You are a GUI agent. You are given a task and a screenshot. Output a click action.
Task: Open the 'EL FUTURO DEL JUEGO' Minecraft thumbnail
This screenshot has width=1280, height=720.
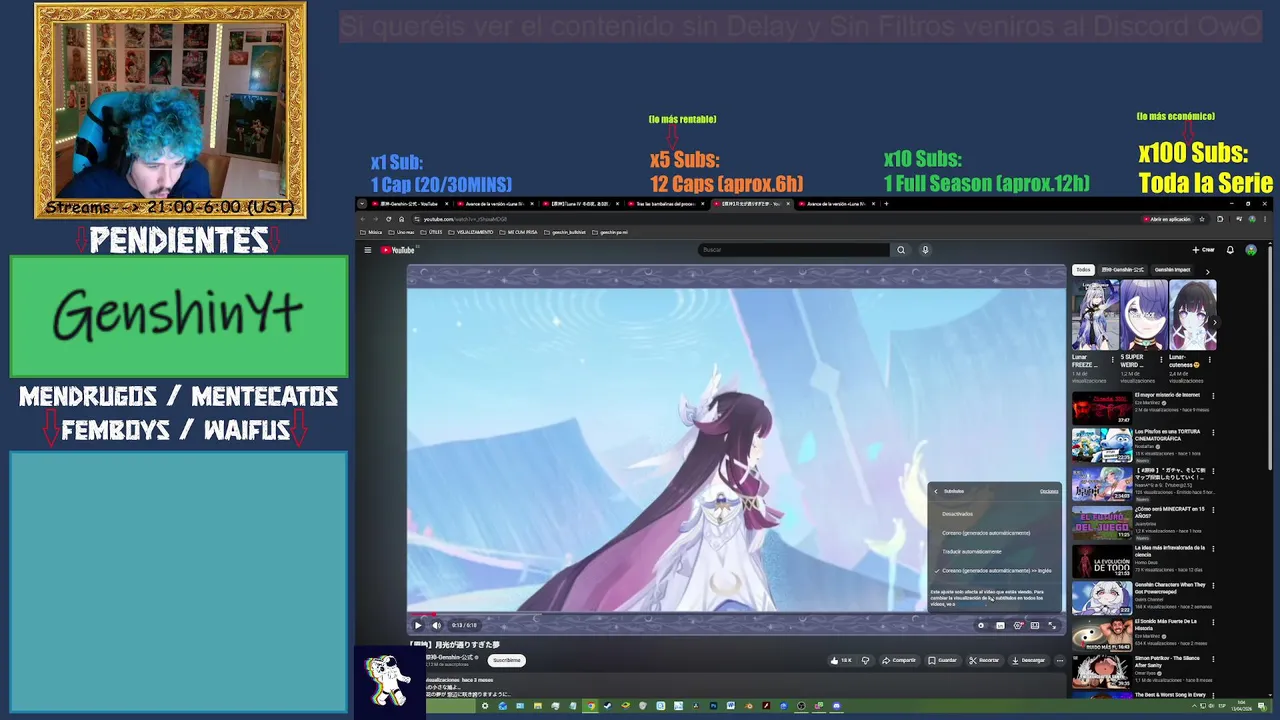tap(1102, 522)
